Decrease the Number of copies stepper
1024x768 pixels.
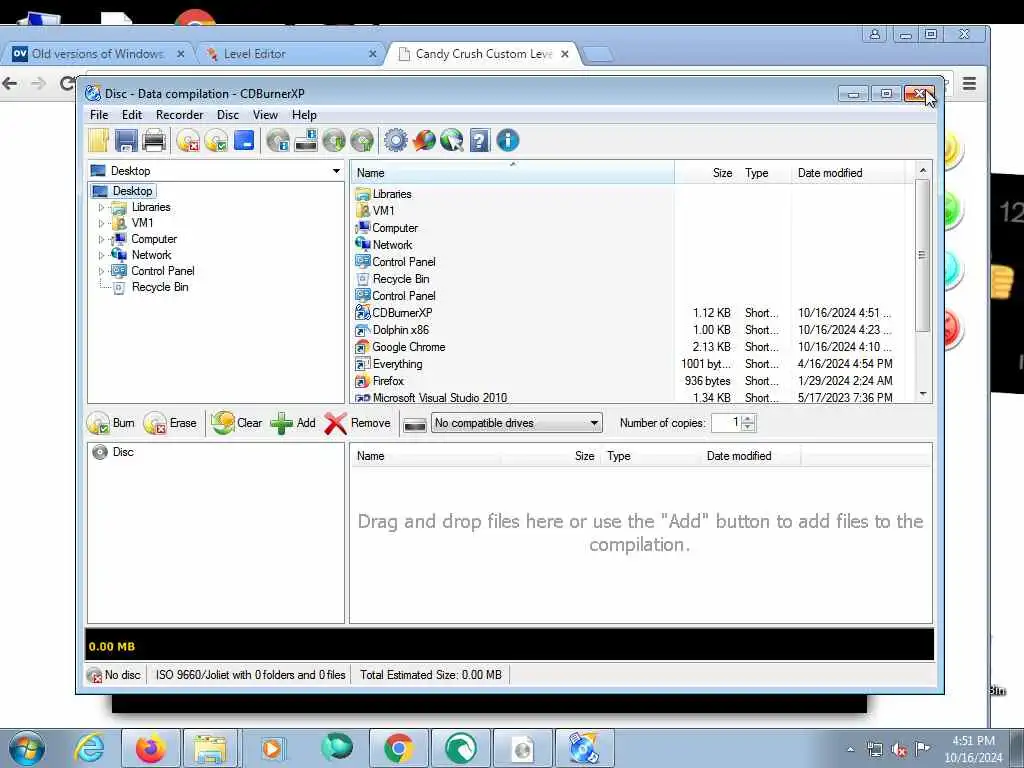pyautogui.click(x=748, y=427)
